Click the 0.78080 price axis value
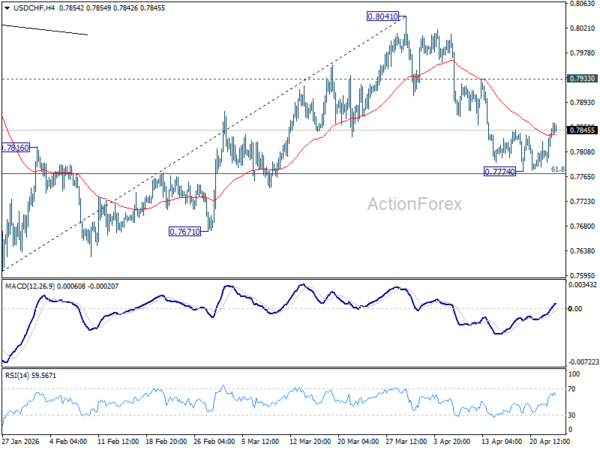Viewport: 600px width, 450px height. tap(582, 152)
